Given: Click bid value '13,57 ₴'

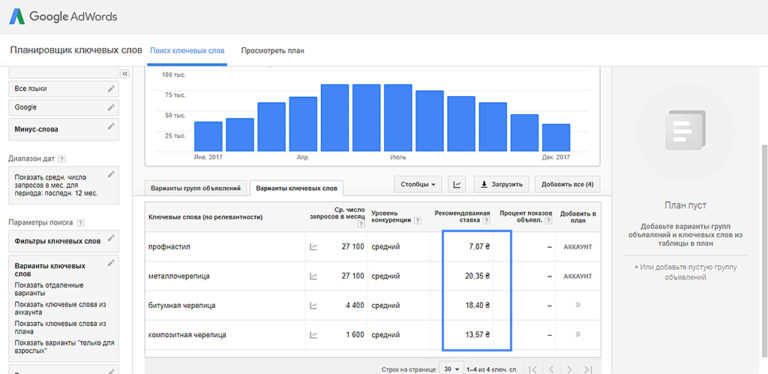Looking at the screenshot, I should click(477, 335).
